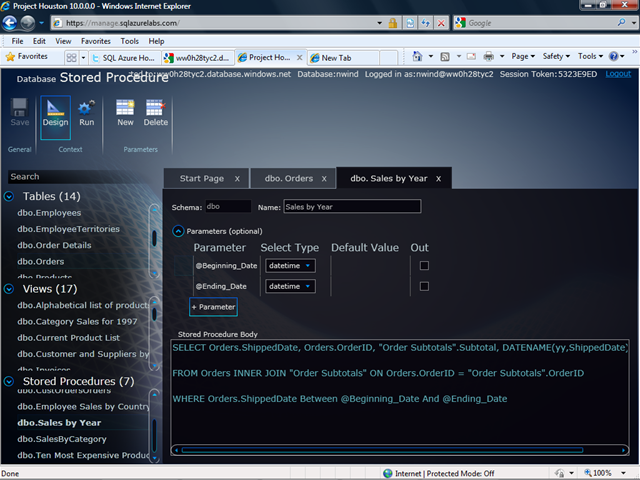The height and width of the screenshot is (480, 640).
Task: Open the Help menu
Action: click(156, 41)
